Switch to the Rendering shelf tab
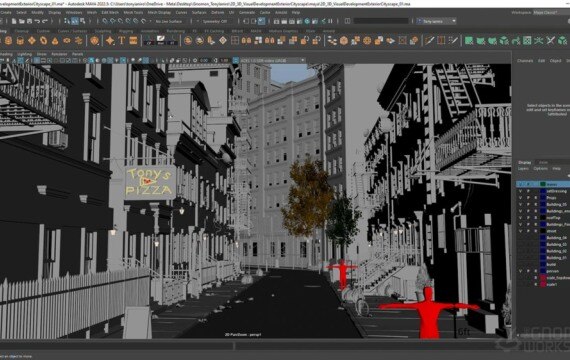The height and width of the screenshot is (360, 570). 176,31
